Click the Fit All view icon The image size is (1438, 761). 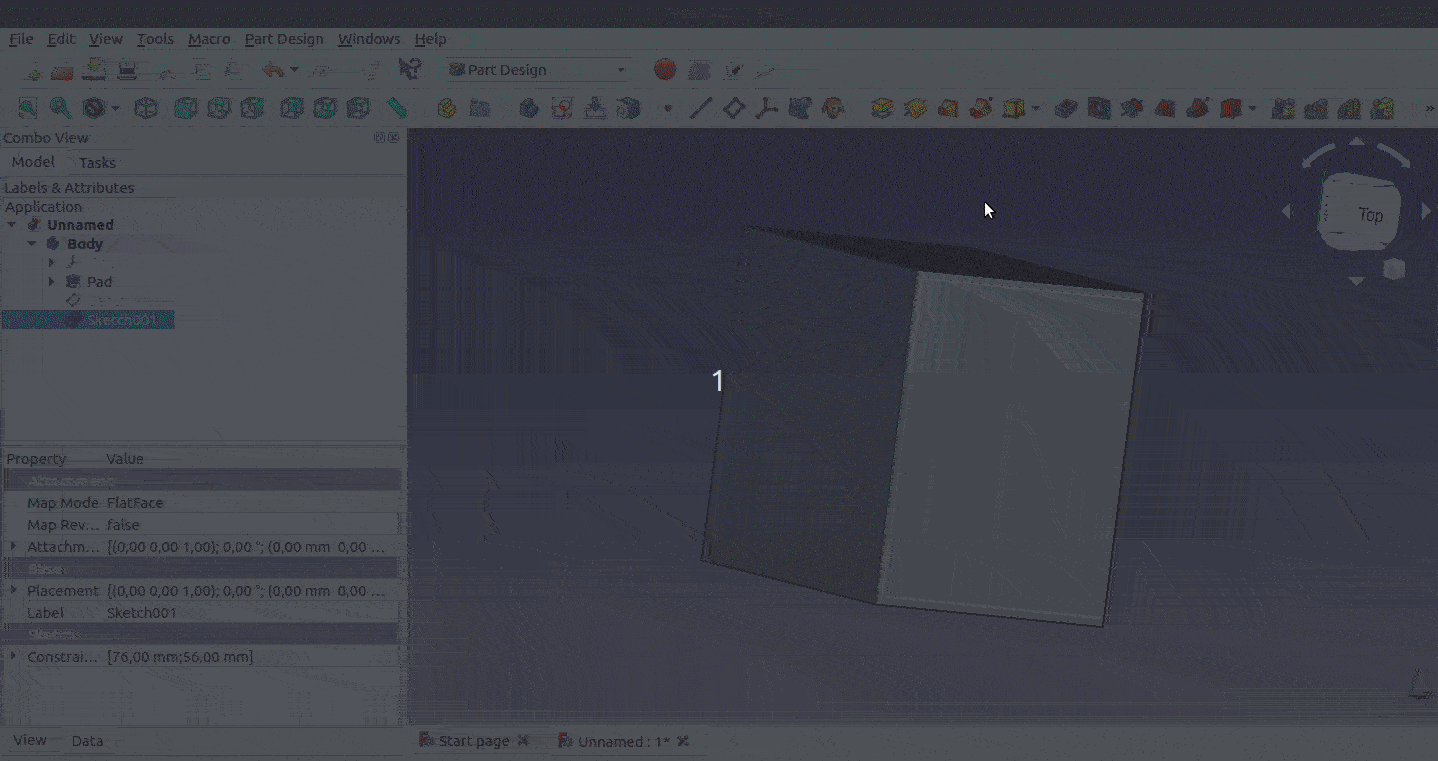[28, 108]
